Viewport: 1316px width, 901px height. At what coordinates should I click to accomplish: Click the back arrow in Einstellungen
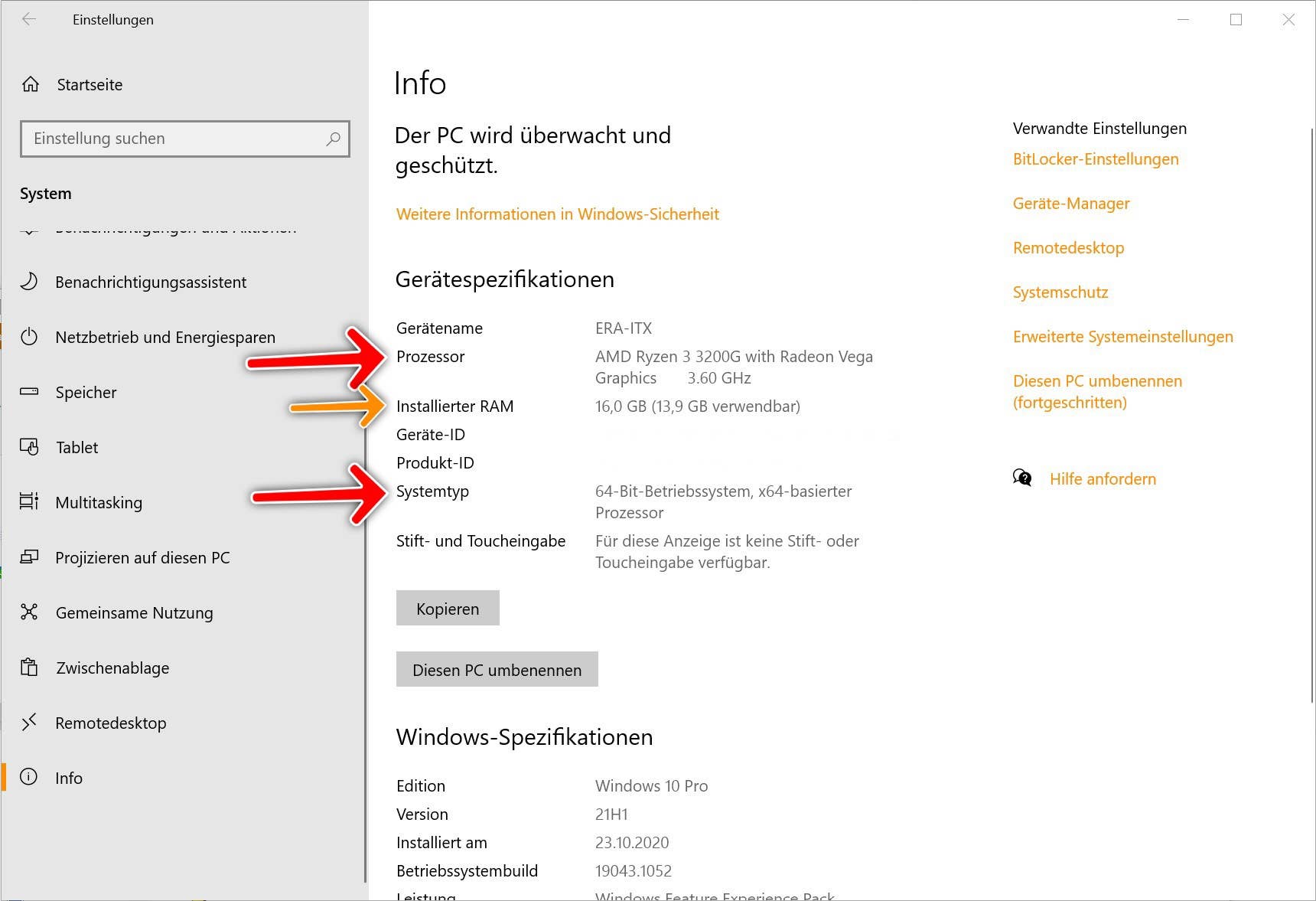pyautogui.click(x=29, y=20)
